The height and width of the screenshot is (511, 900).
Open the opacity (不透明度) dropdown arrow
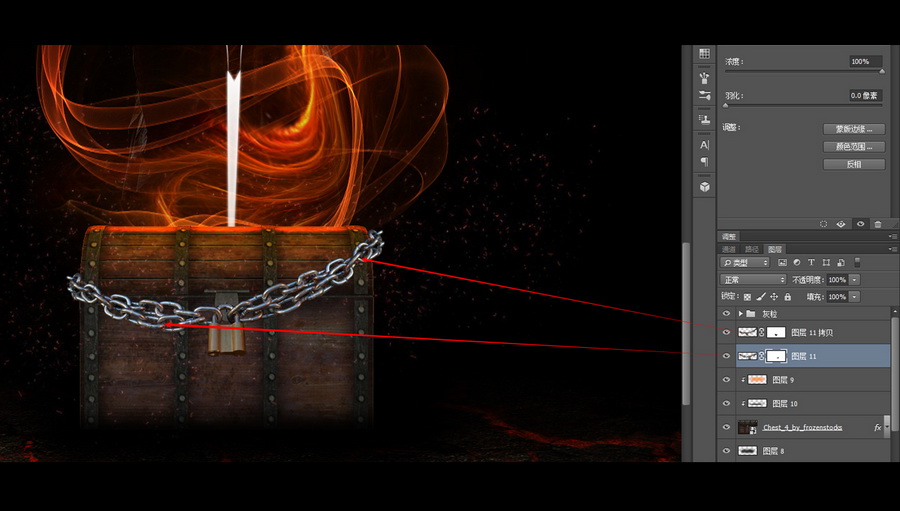click(854, 280)
